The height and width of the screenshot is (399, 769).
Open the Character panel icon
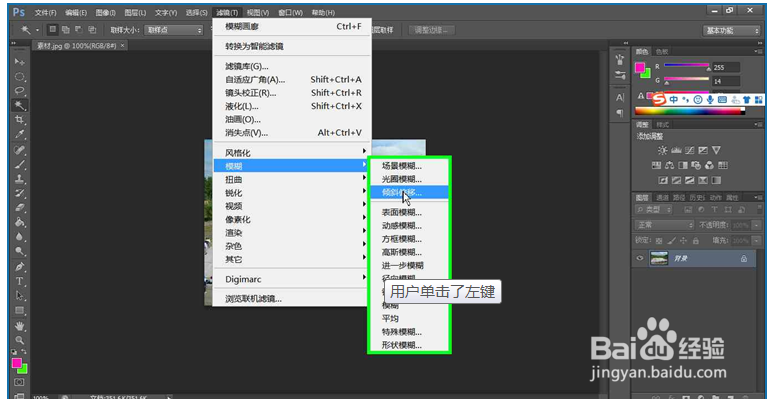[x=620, y=98]
